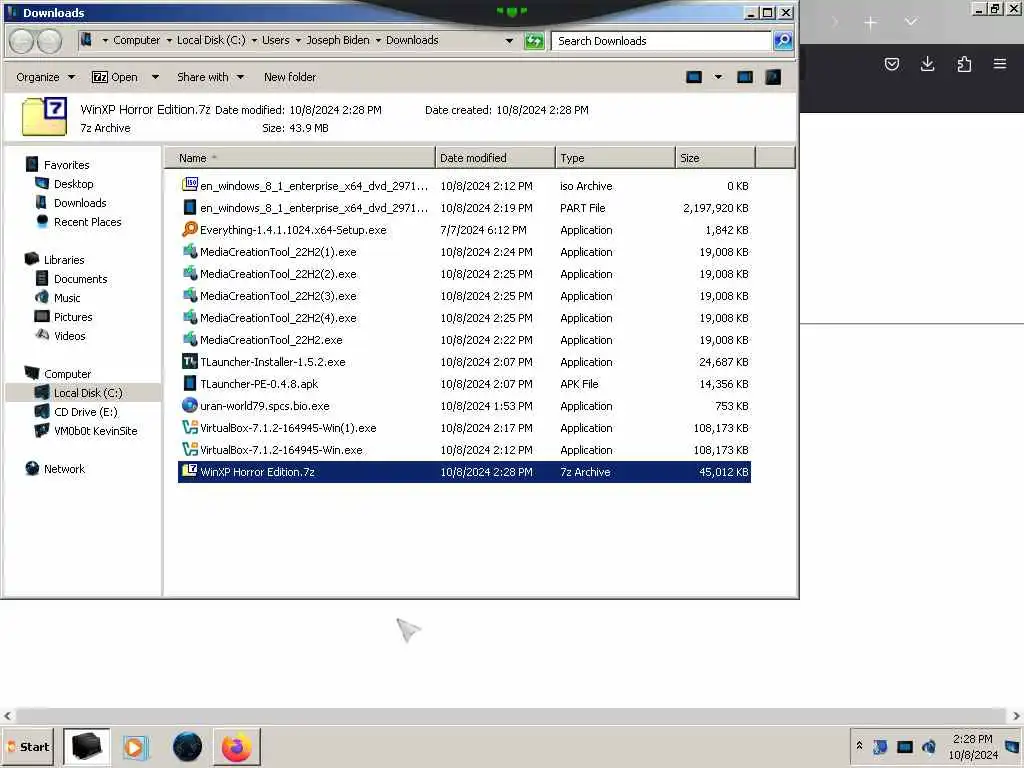Open help via the question mark icon

(773, 77)
